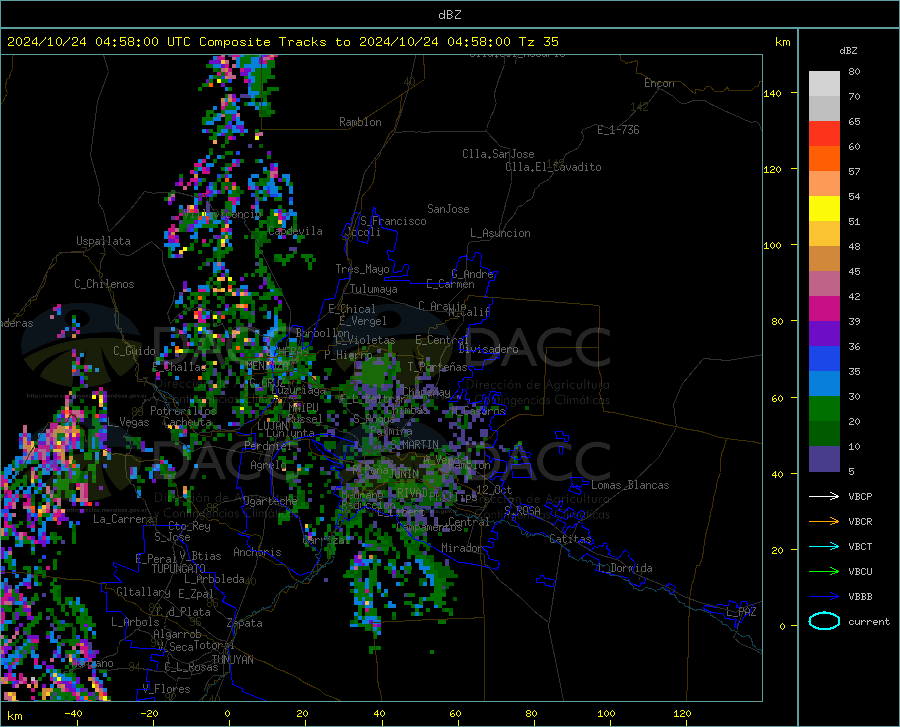Click the Mirador label

click(462, 548)
